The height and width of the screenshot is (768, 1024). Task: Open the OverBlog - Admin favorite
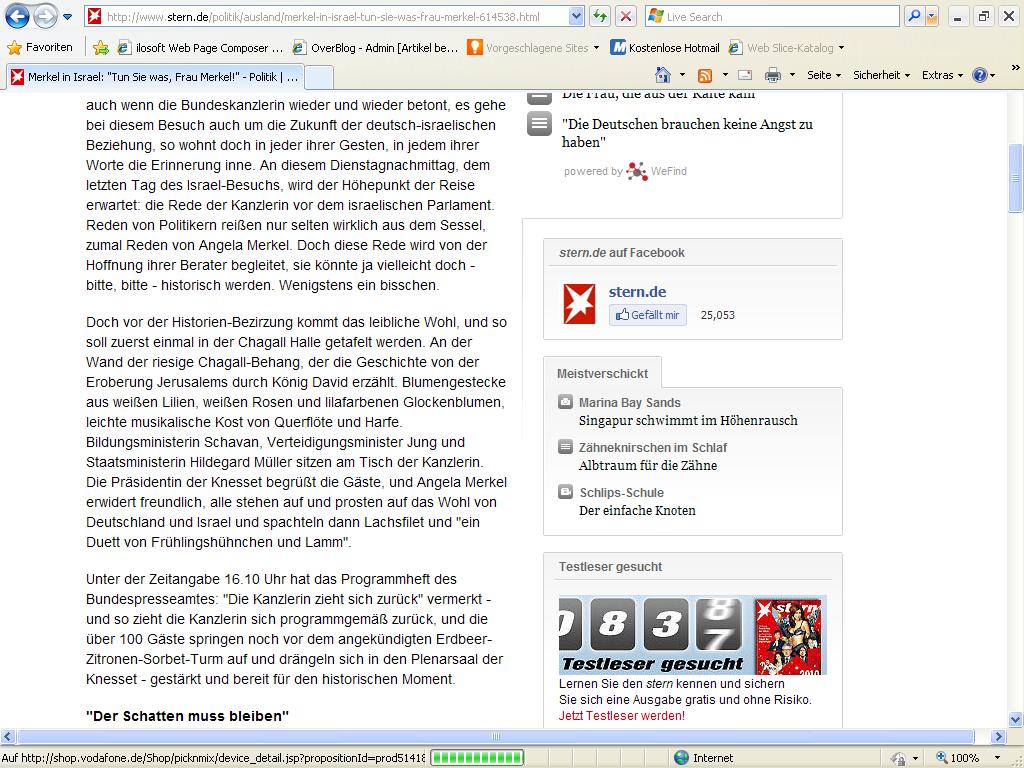coord(376,48)
